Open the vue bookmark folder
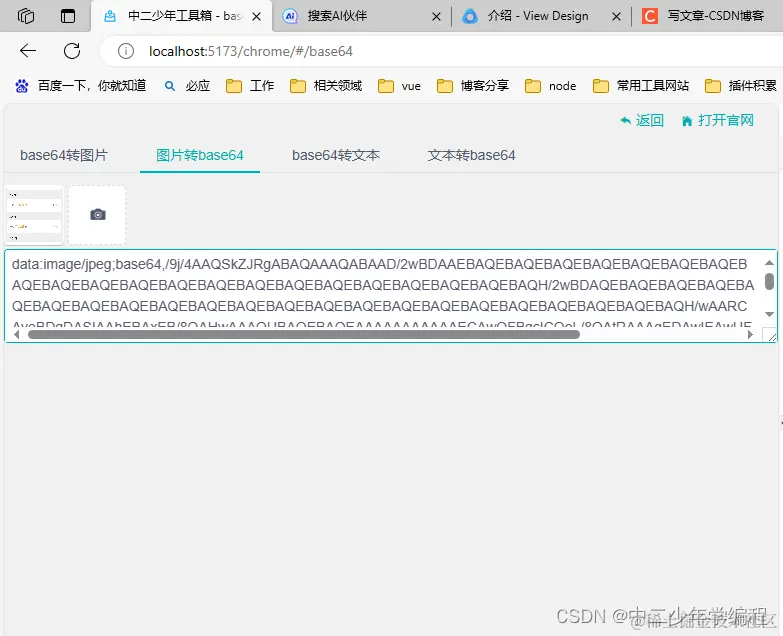Viewport: 783px width, 636px height. click(x=399, y=86)
